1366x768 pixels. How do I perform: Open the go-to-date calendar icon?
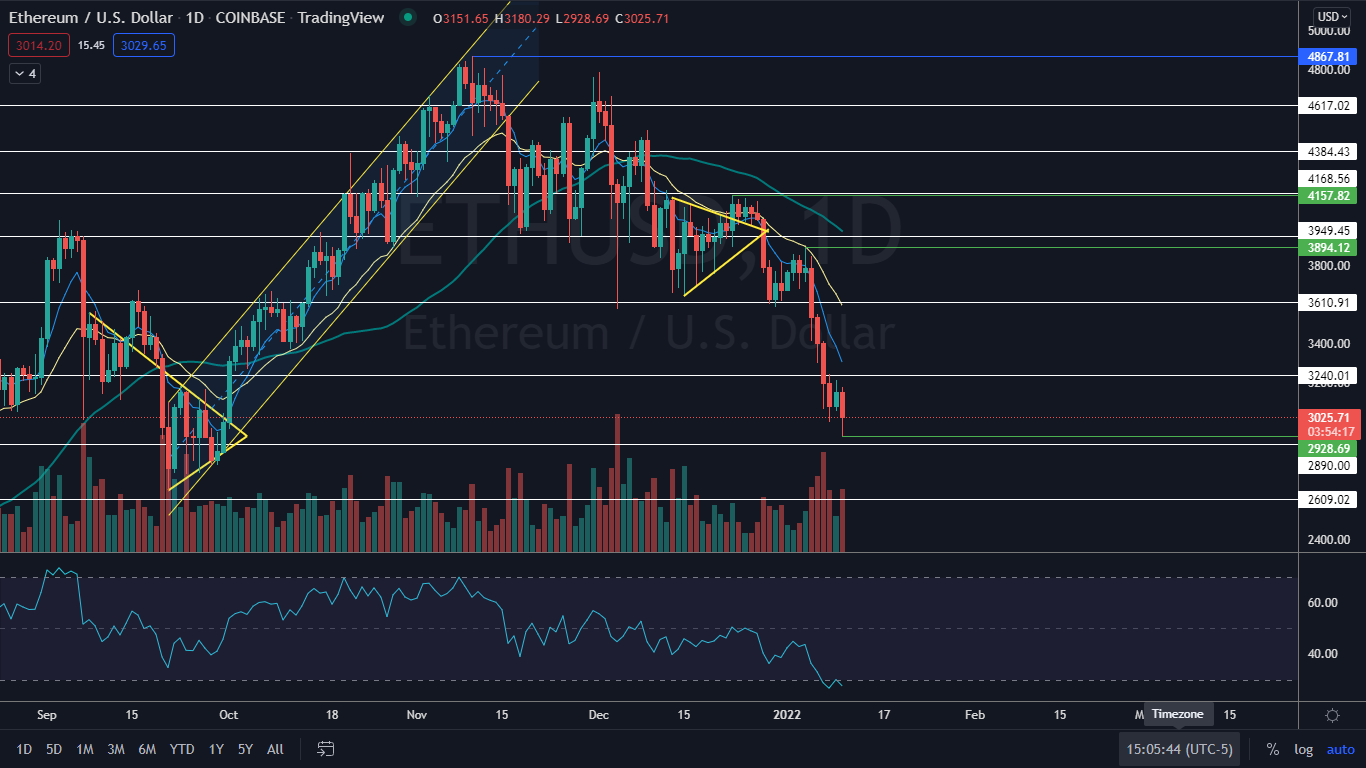tap(325, 749)
